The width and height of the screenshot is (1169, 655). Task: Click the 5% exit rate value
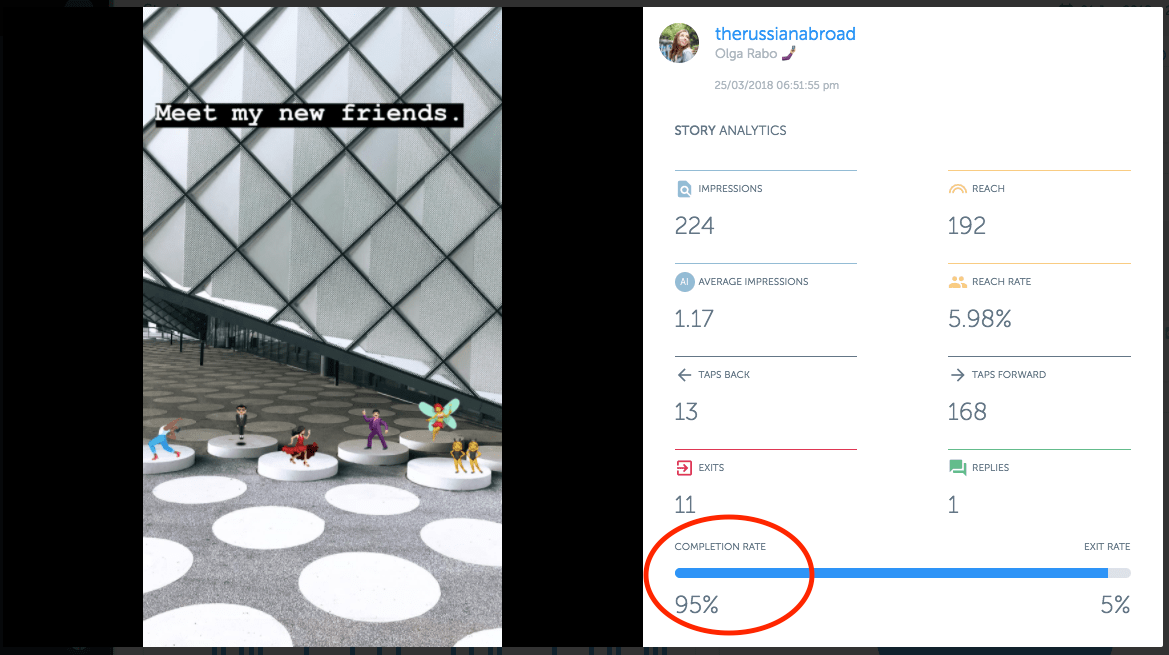coord(1115,604)
